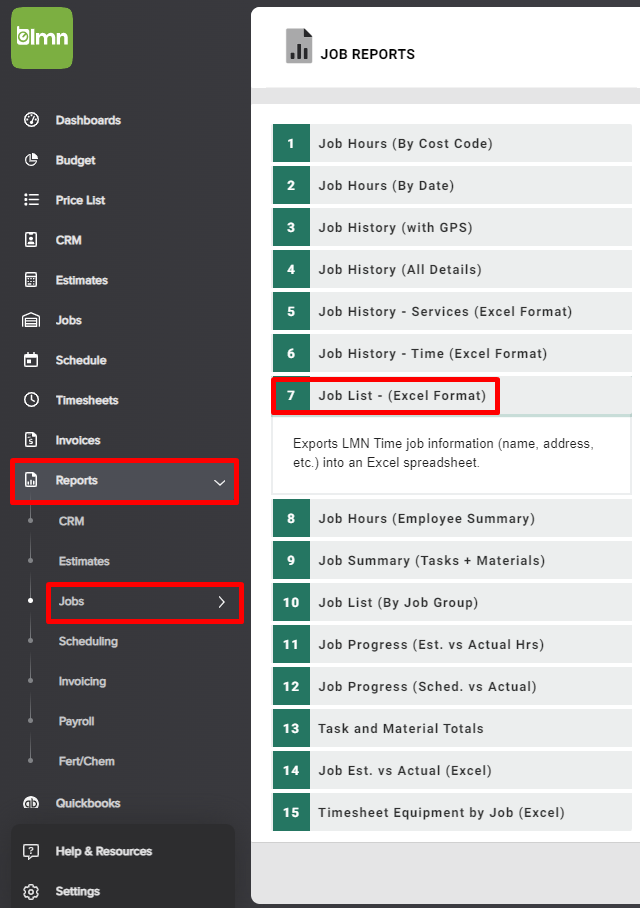Screen dimensions: 640x908
Task: Open CRM reports sub-item
Action: pos(71,521)
